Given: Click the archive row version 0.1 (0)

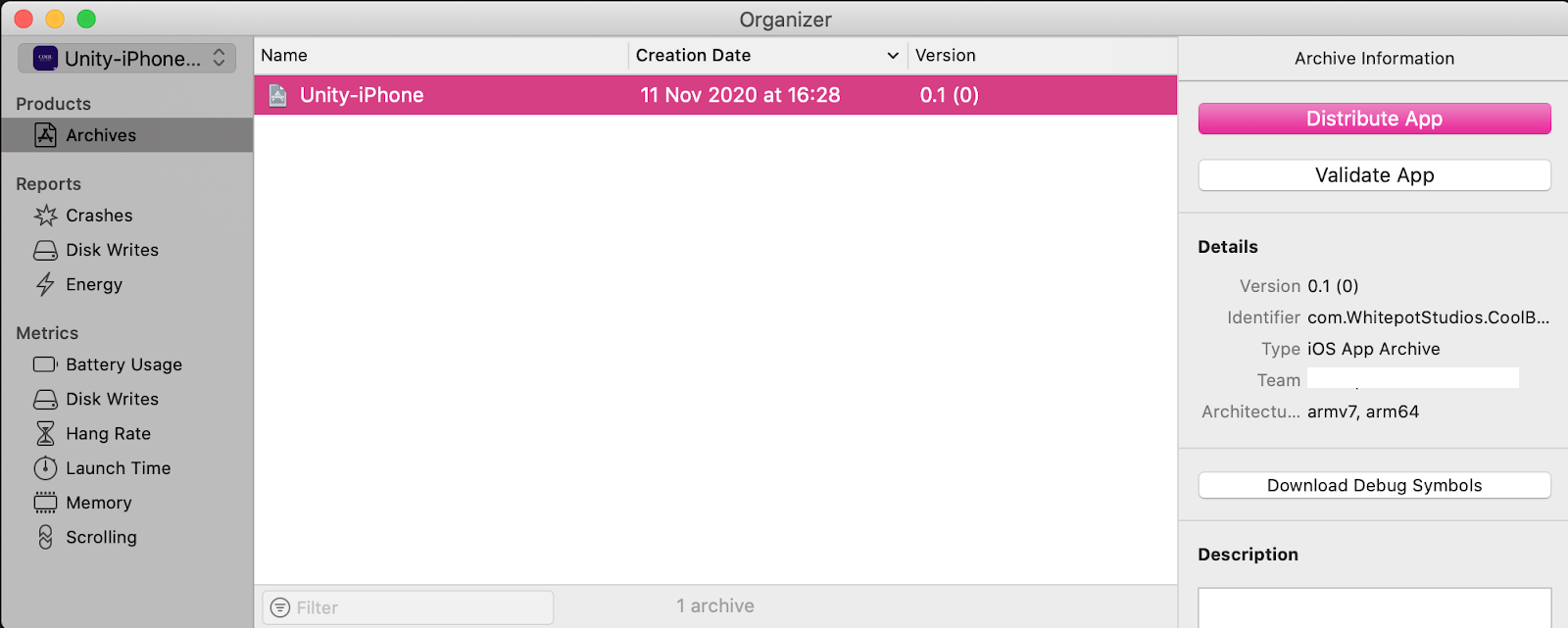Looking at the screenshot, I should click(x=949, y=95).
